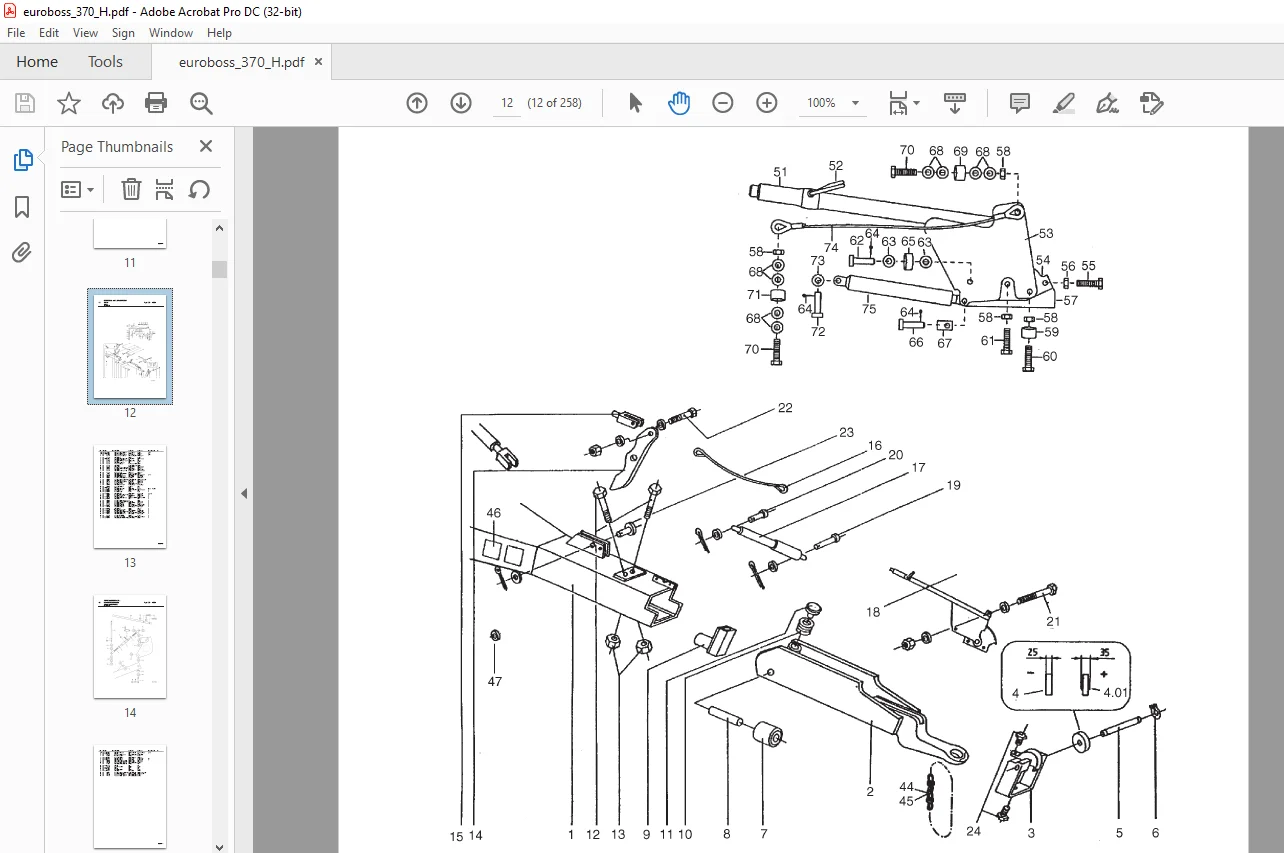Open the View menu
The height and width of the screenshot is (853, 1284).
(x=85, y=33)
